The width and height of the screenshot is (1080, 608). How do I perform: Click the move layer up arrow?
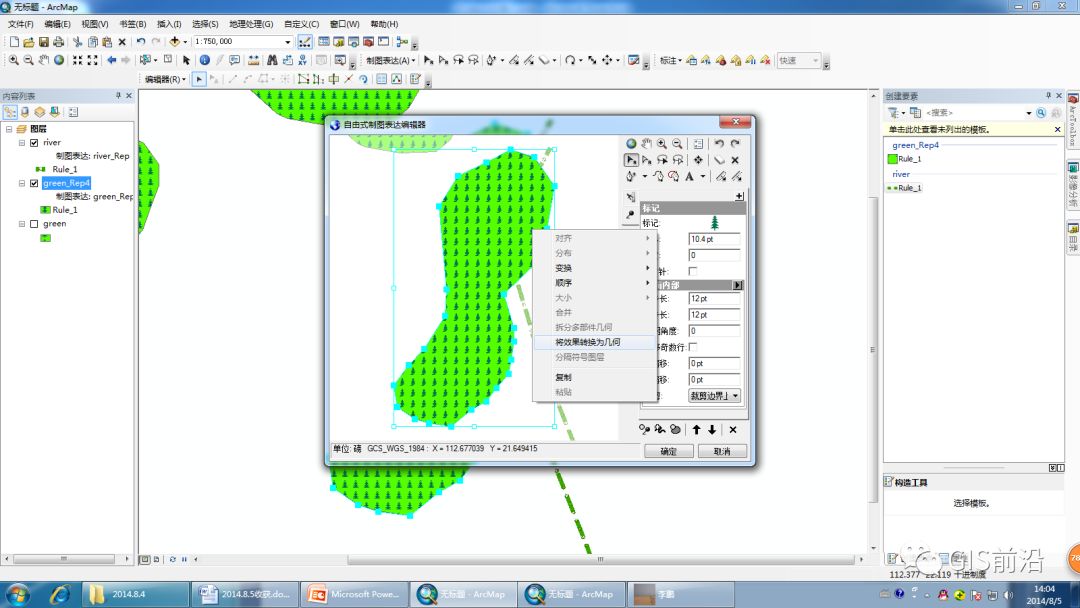pyautogui.click(x=696, y=430)
